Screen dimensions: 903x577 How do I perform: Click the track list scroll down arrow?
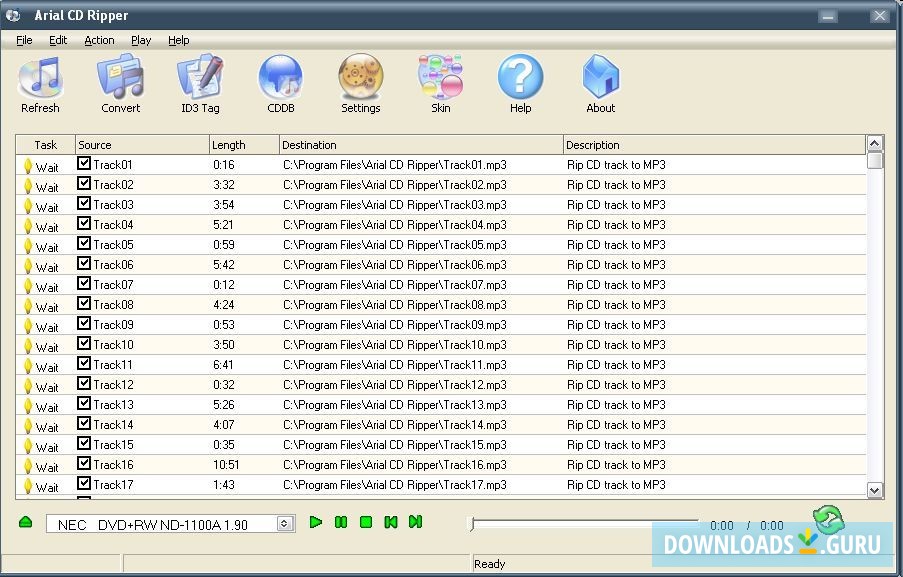(x=875, y=490)
